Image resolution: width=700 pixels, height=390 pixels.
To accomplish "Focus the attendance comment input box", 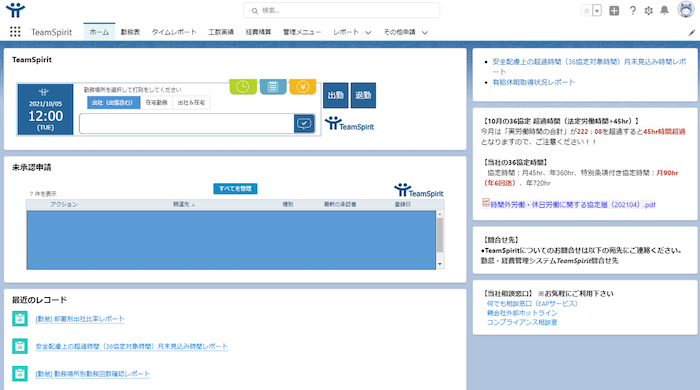I will point(187,124).
